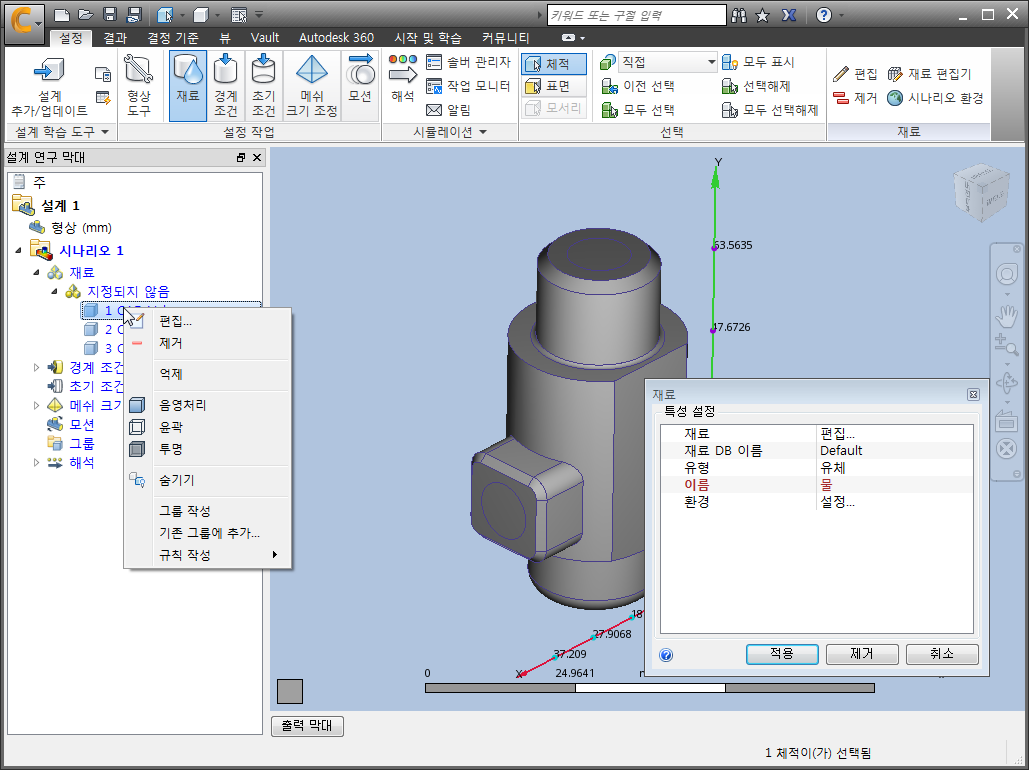Screen dimensions: 1029x770
Task: Open the 재료 (Materials) ribbon tool
Action: 188,86
